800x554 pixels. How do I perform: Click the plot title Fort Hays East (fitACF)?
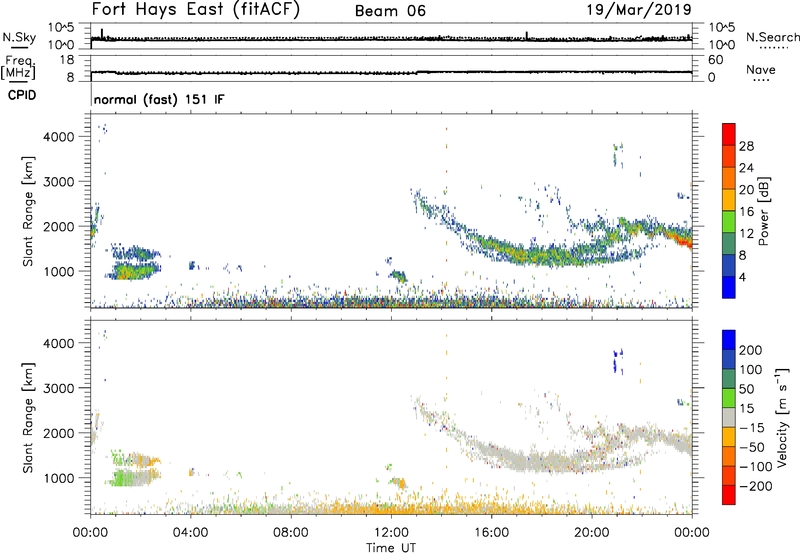196,10
